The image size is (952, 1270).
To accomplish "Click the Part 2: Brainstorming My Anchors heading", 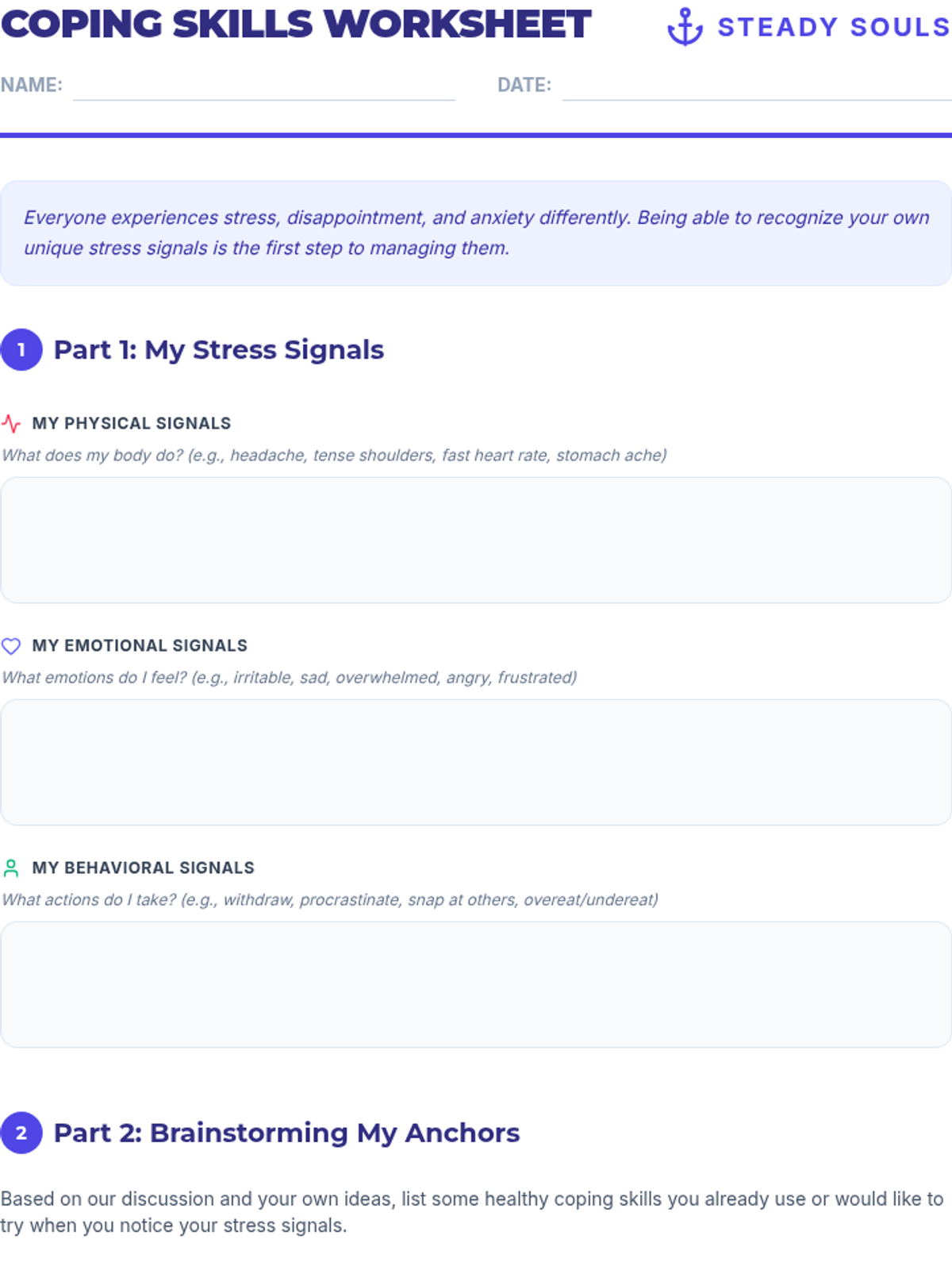I will click(x=286, y=1133).
